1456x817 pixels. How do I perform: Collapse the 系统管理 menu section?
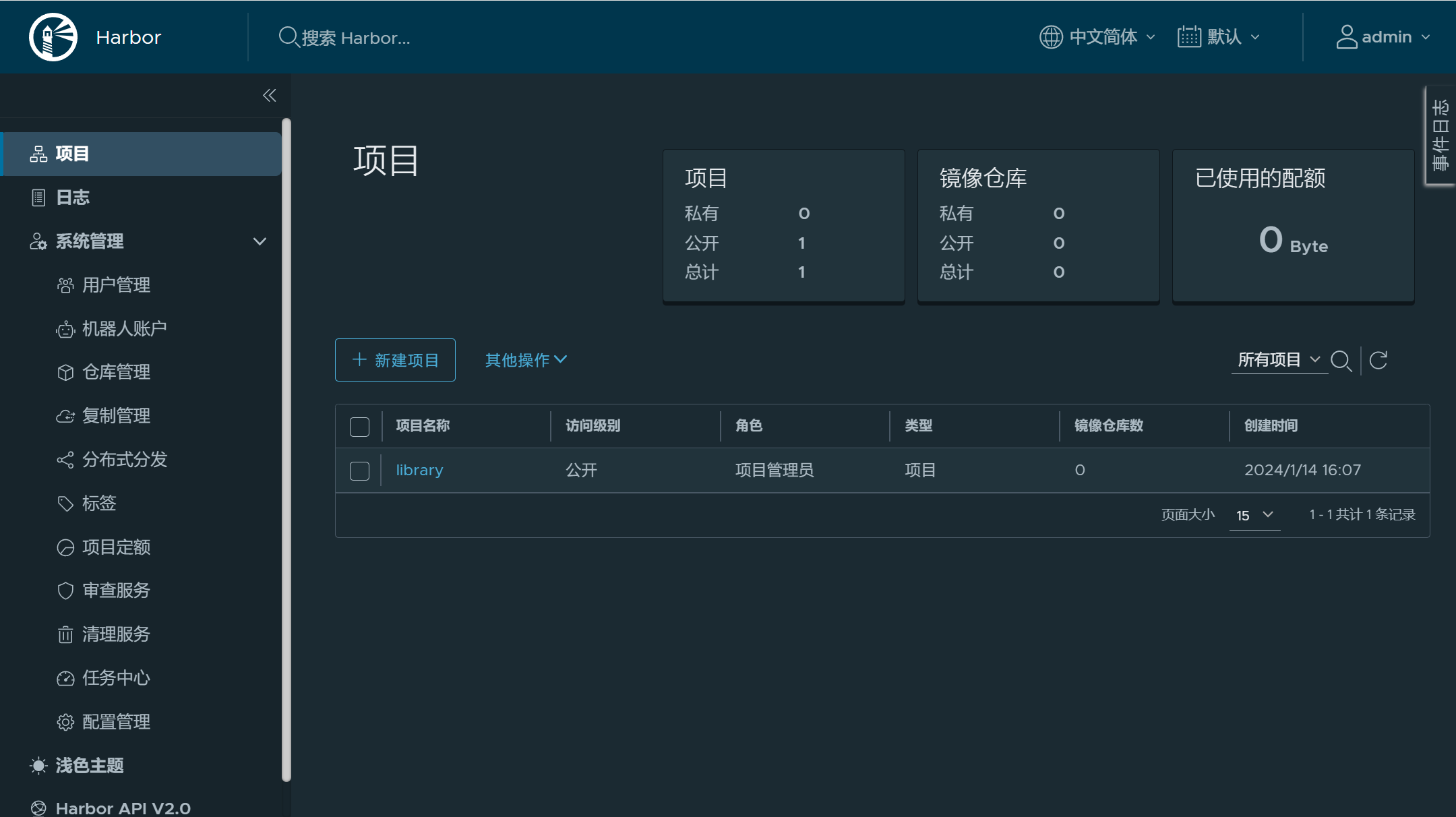[260, 241]
